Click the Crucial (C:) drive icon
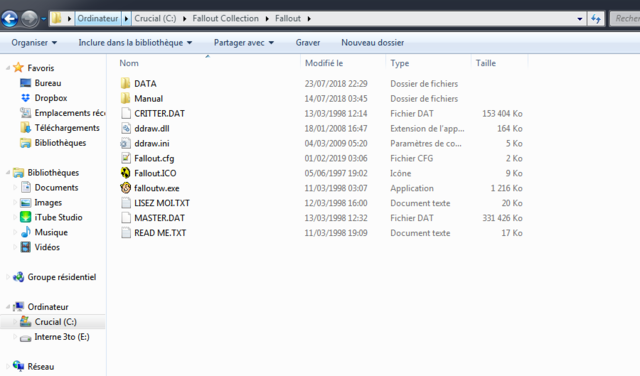Viewport: 640px width, 376px height. [x=25, y=322]
